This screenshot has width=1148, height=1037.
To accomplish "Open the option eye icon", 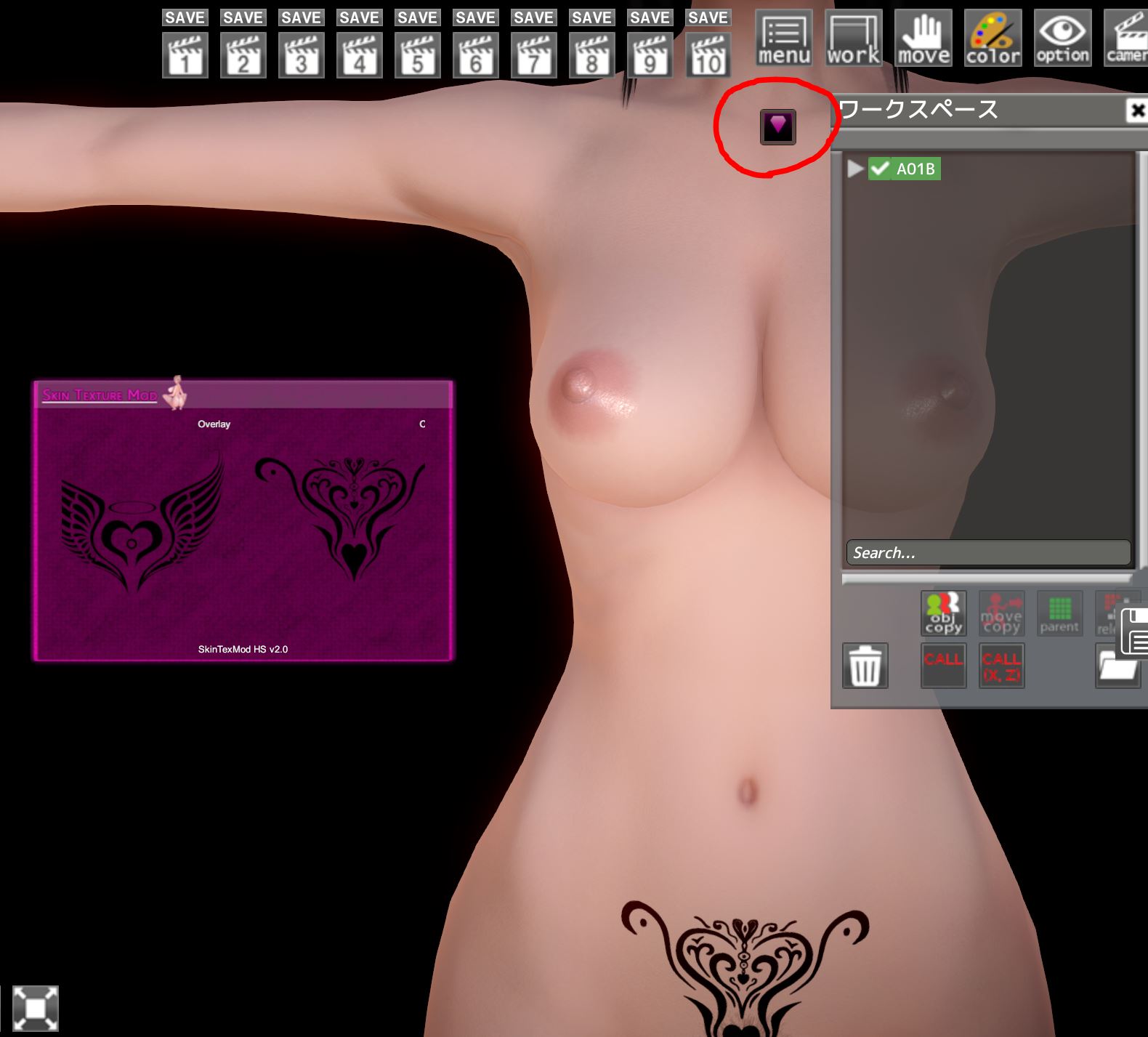I will [x=1062, y=39].
